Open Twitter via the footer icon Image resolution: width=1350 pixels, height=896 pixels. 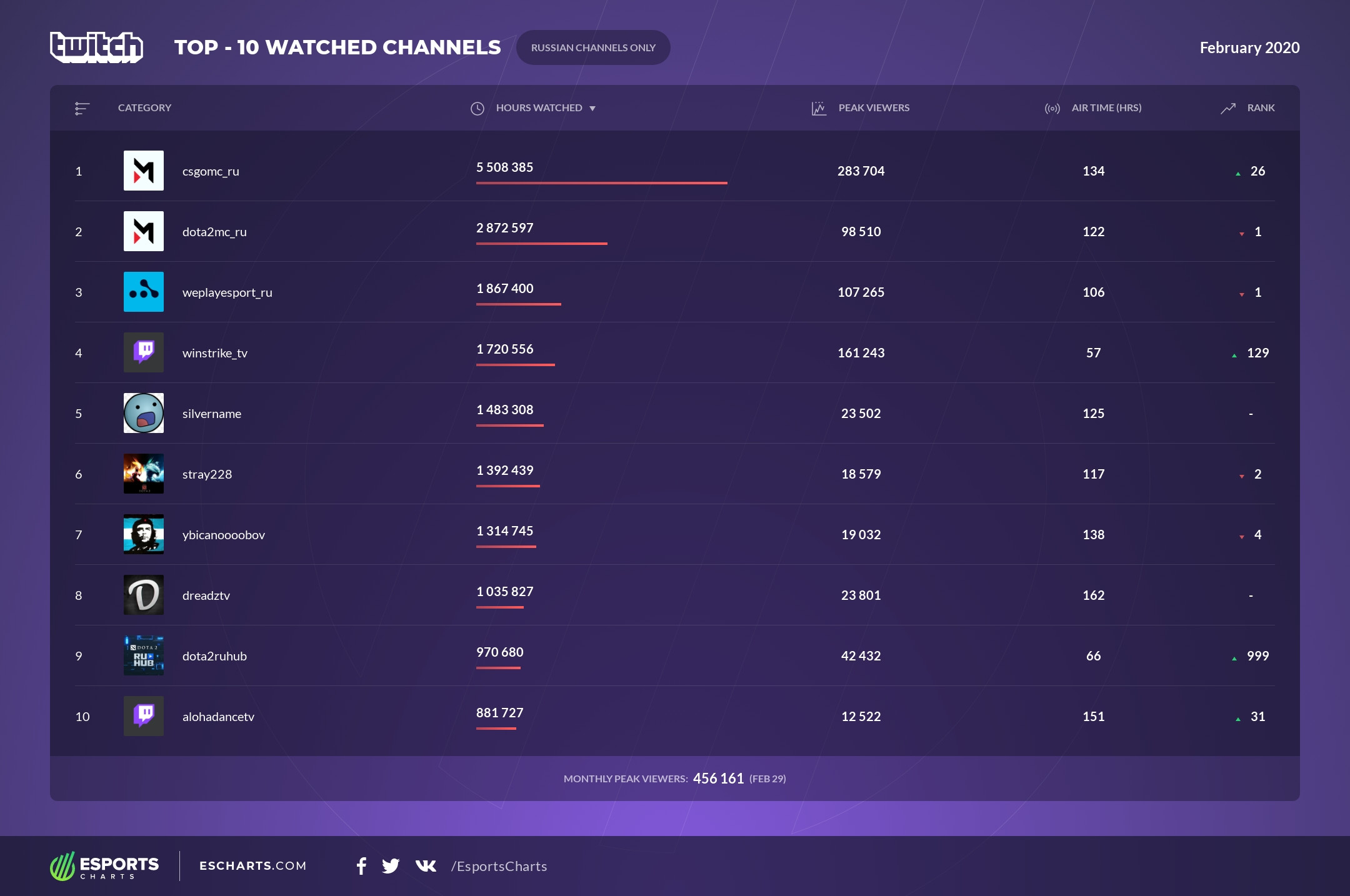pyautogui.click(x=392, y=867)
